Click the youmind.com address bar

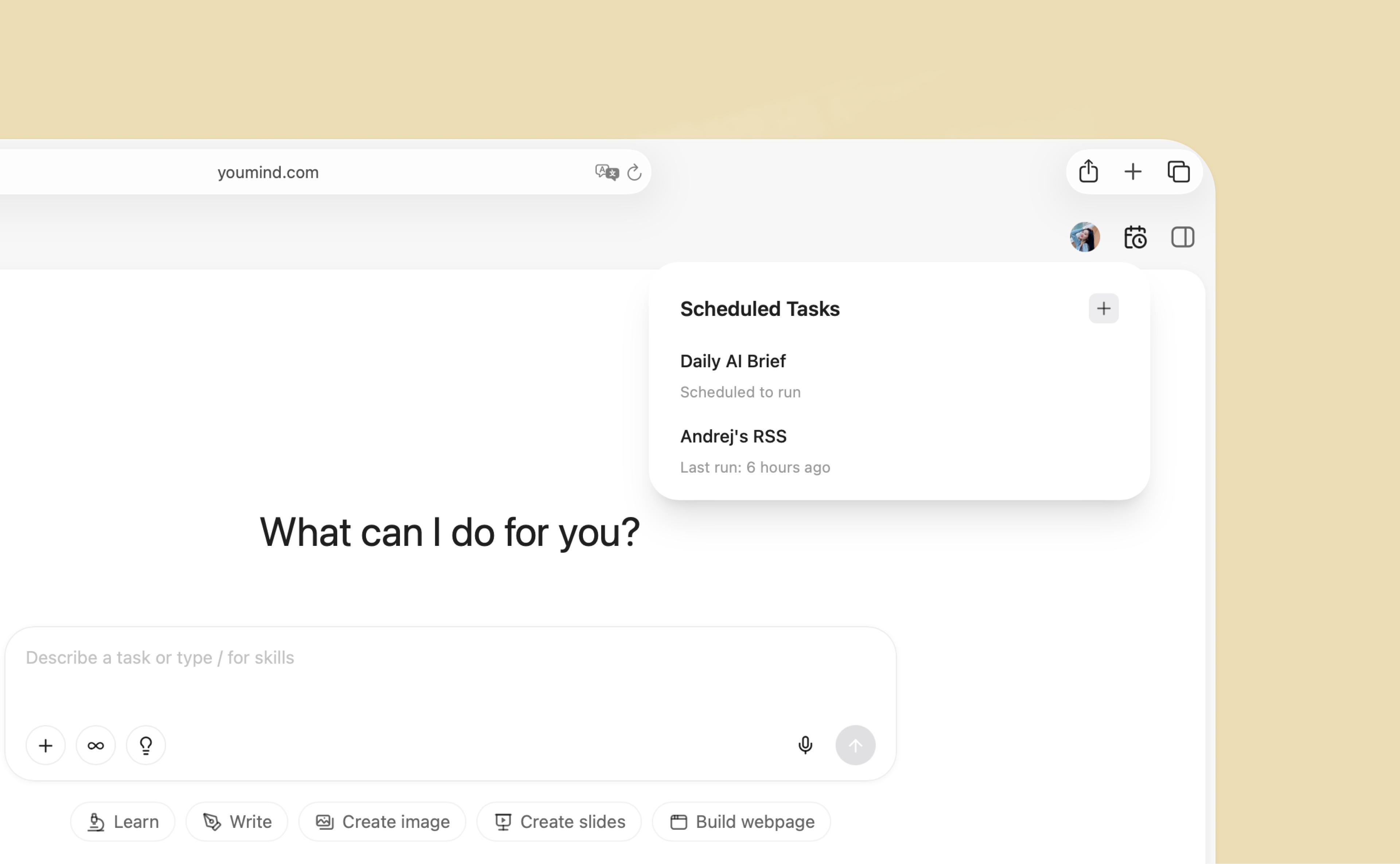(268, 173)
